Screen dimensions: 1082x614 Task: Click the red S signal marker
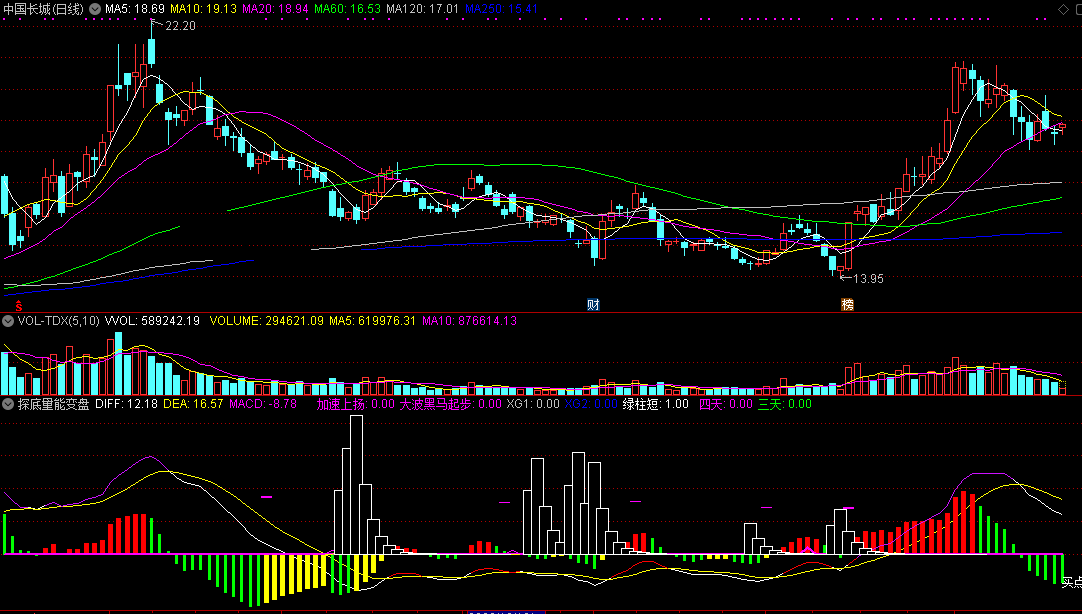19,306
